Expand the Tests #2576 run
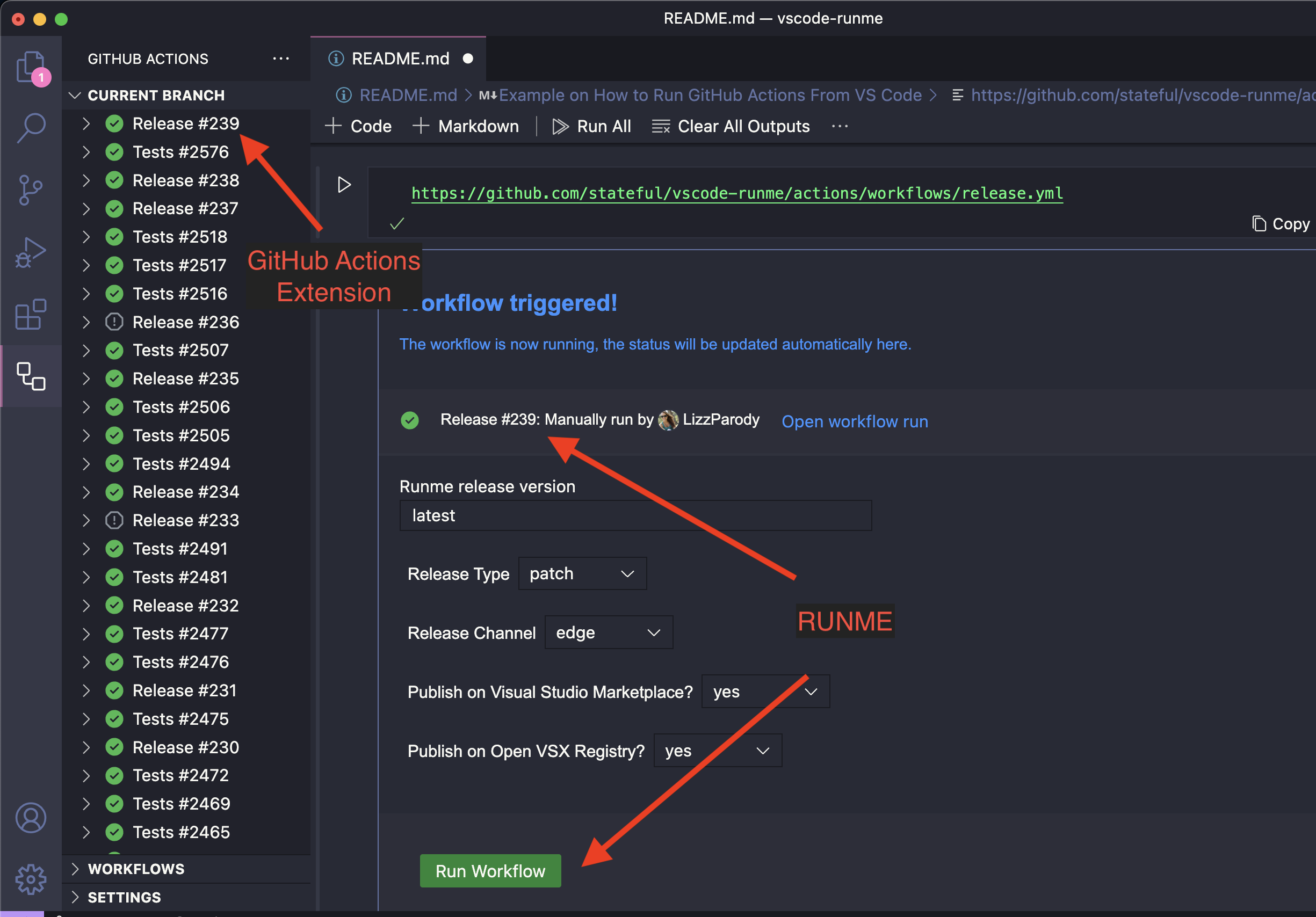Image resolution: width=1316 pixels, height=917 pixels. coord(86,152)
